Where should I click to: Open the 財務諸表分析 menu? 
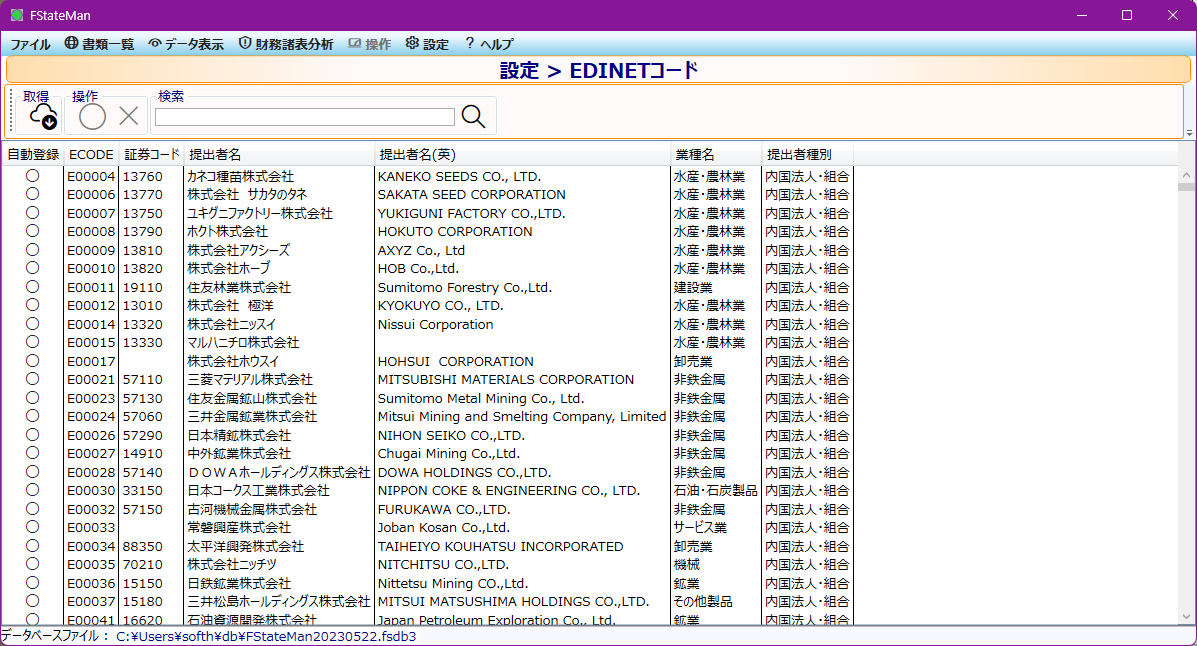(x=286, y=44)
